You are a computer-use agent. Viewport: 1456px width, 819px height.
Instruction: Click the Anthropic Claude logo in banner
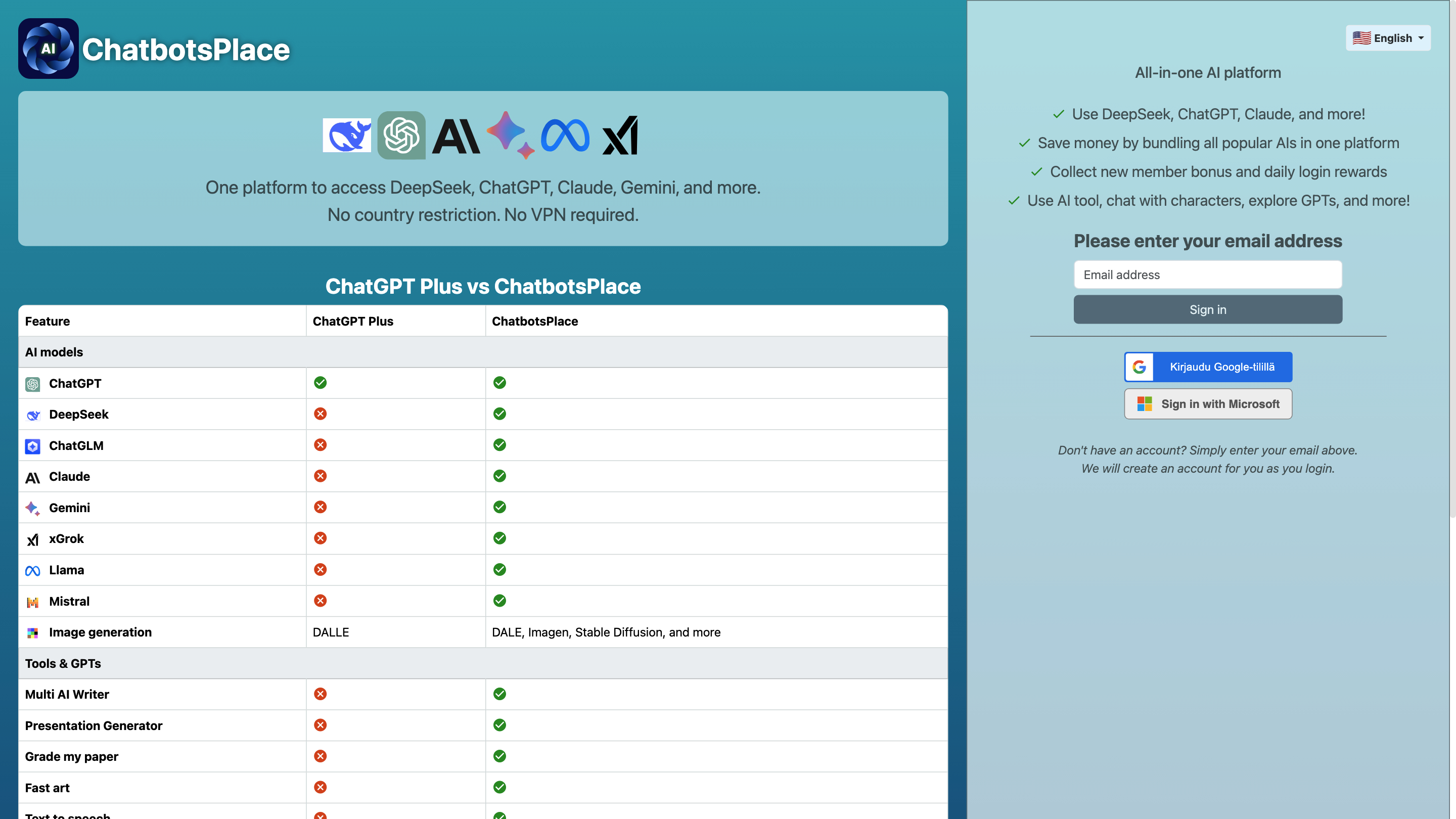point(456,136)
